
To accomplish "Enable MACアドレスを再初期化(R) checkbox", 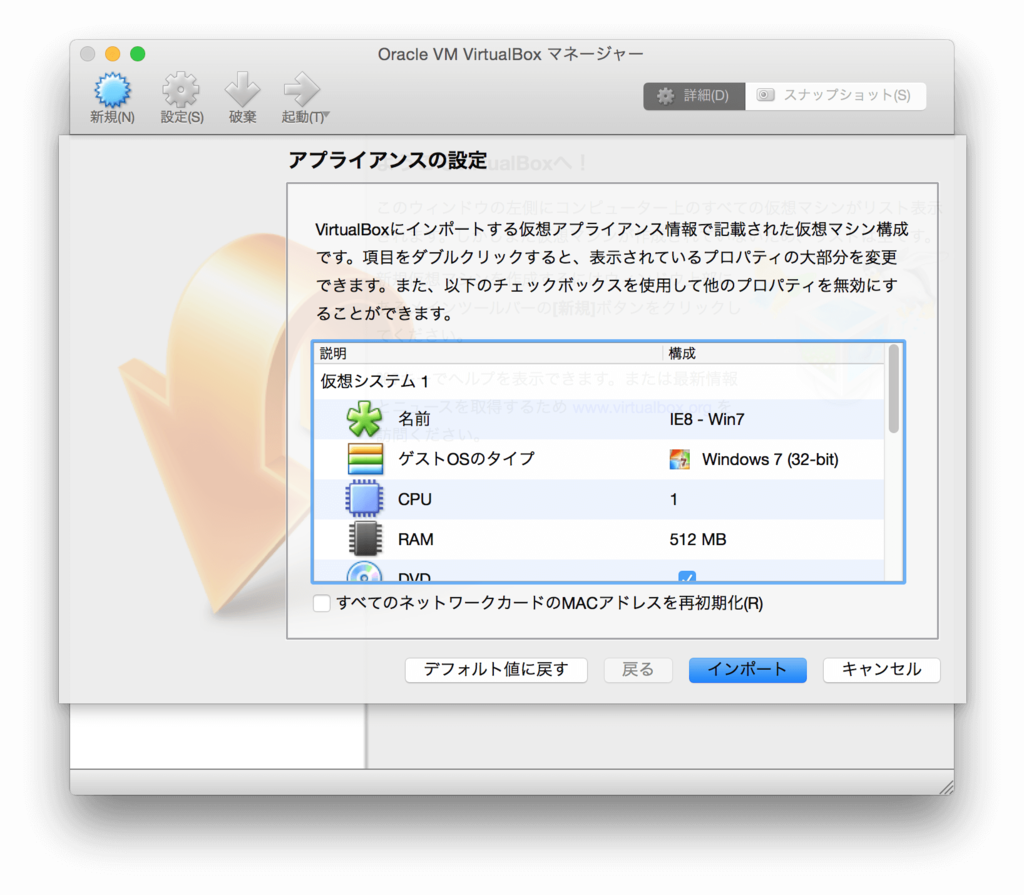I will [x=321, y=603].
